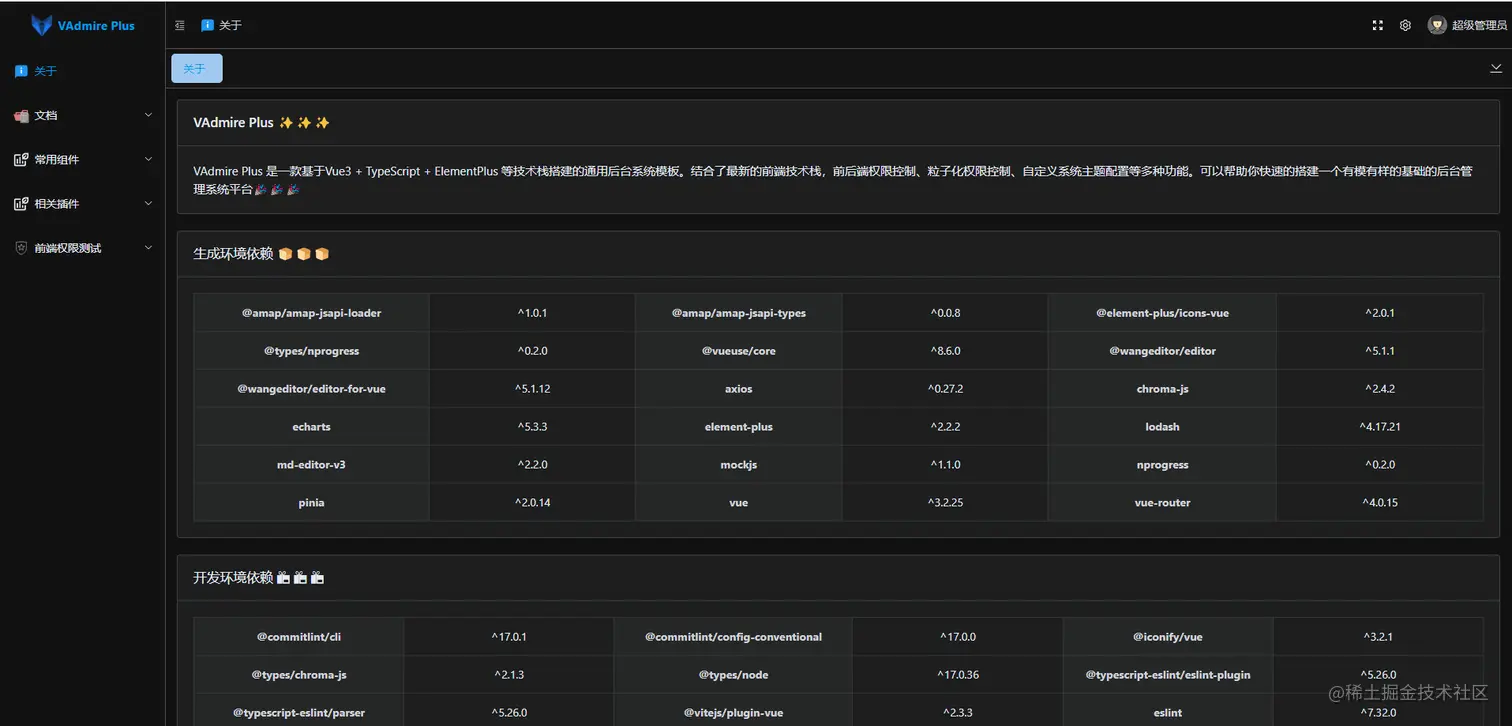Image resolution: width=1512 pixels, height=726 pixels.
Task: Click the ^8.6.0 version cell
Action: [945, 351]
